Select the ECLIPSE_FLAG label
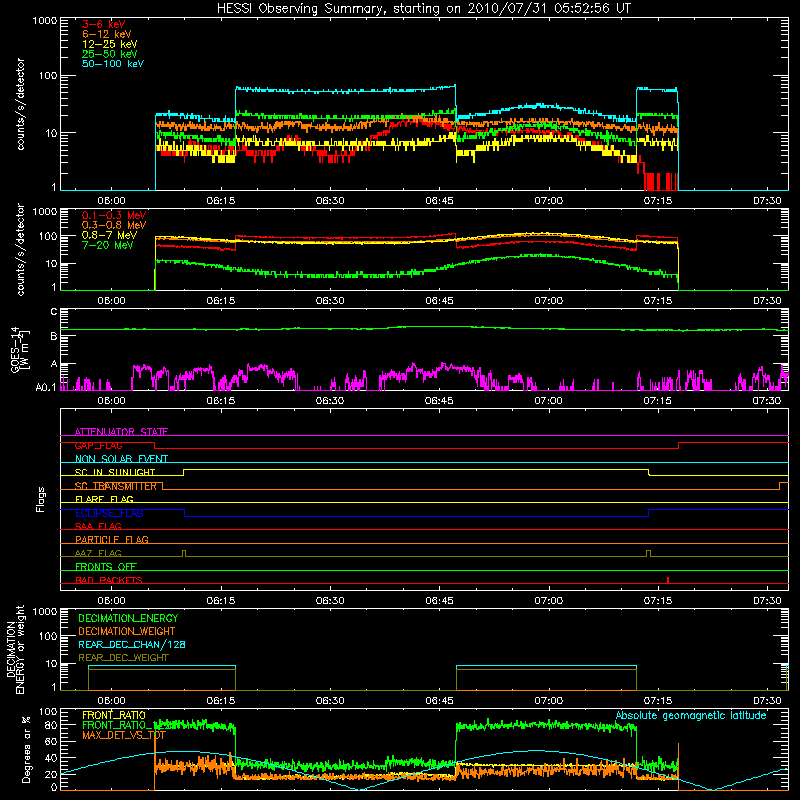Image resolution: width=800 pixels, height=800 pixels. 109,513
